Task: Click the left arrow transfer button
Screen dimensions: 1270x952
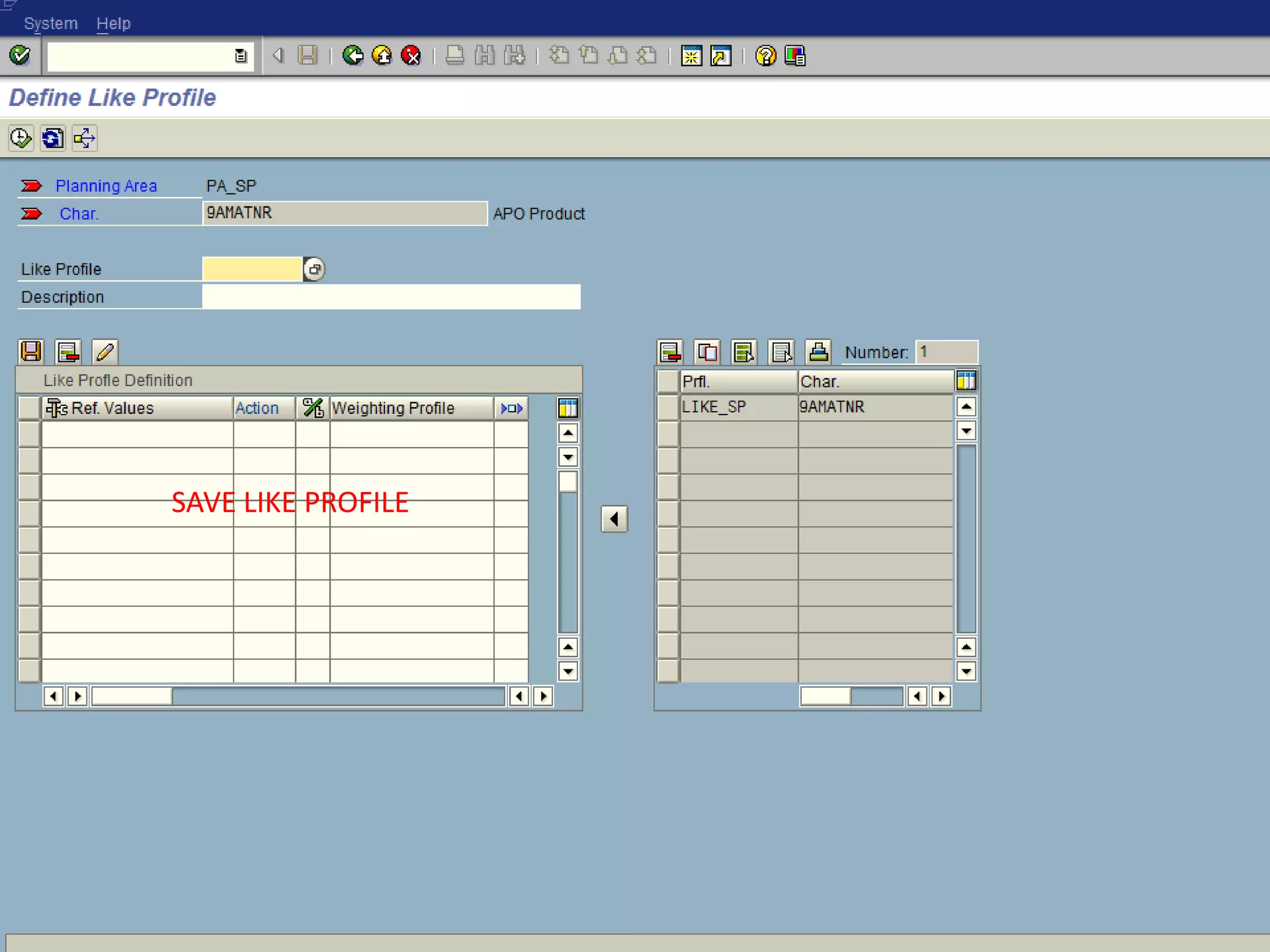Action: click(615, 519)
